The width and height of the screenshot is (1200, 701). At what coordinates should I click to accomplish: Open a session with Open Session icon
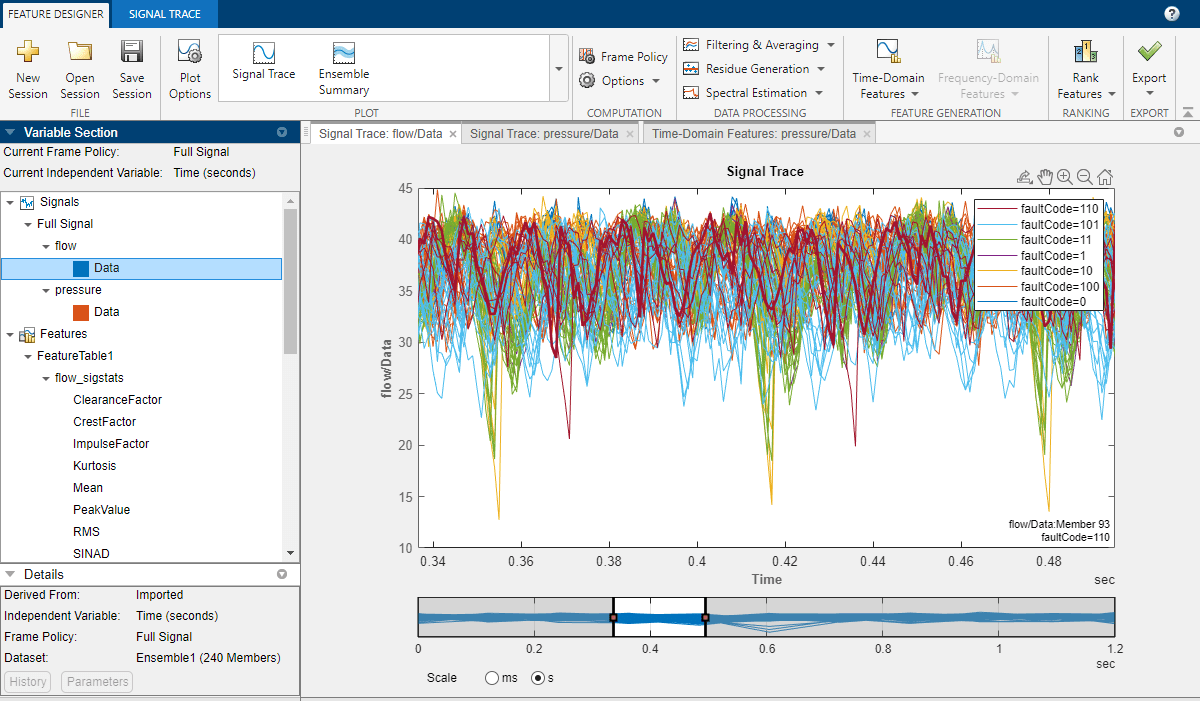(80, 52)
